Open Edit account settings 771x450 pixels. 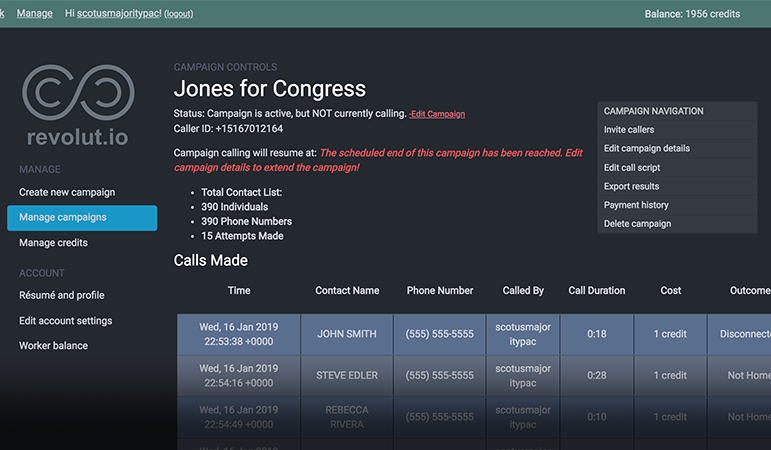(x=65, y=321)
